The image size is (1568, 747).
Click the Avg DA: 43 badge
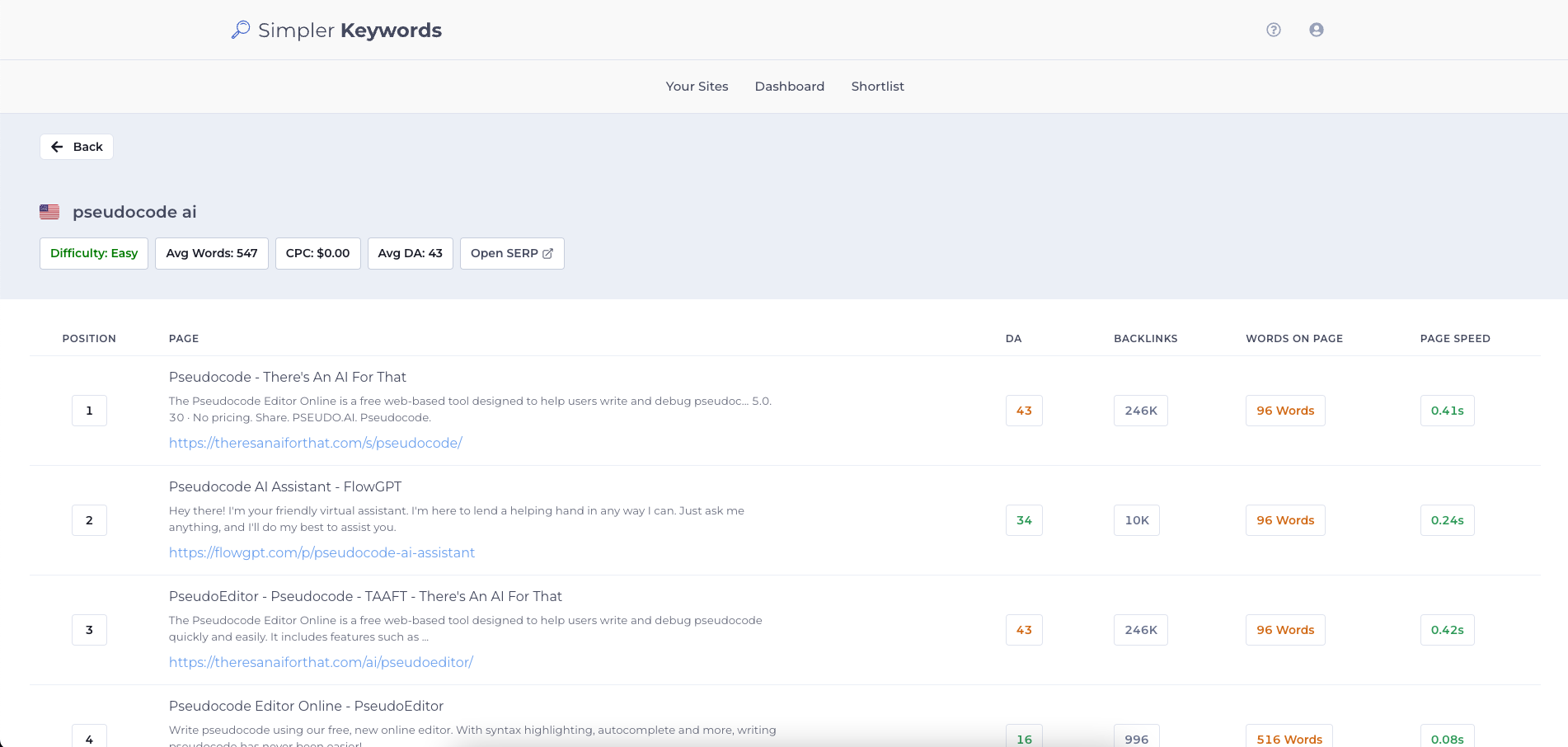(411, 253)
